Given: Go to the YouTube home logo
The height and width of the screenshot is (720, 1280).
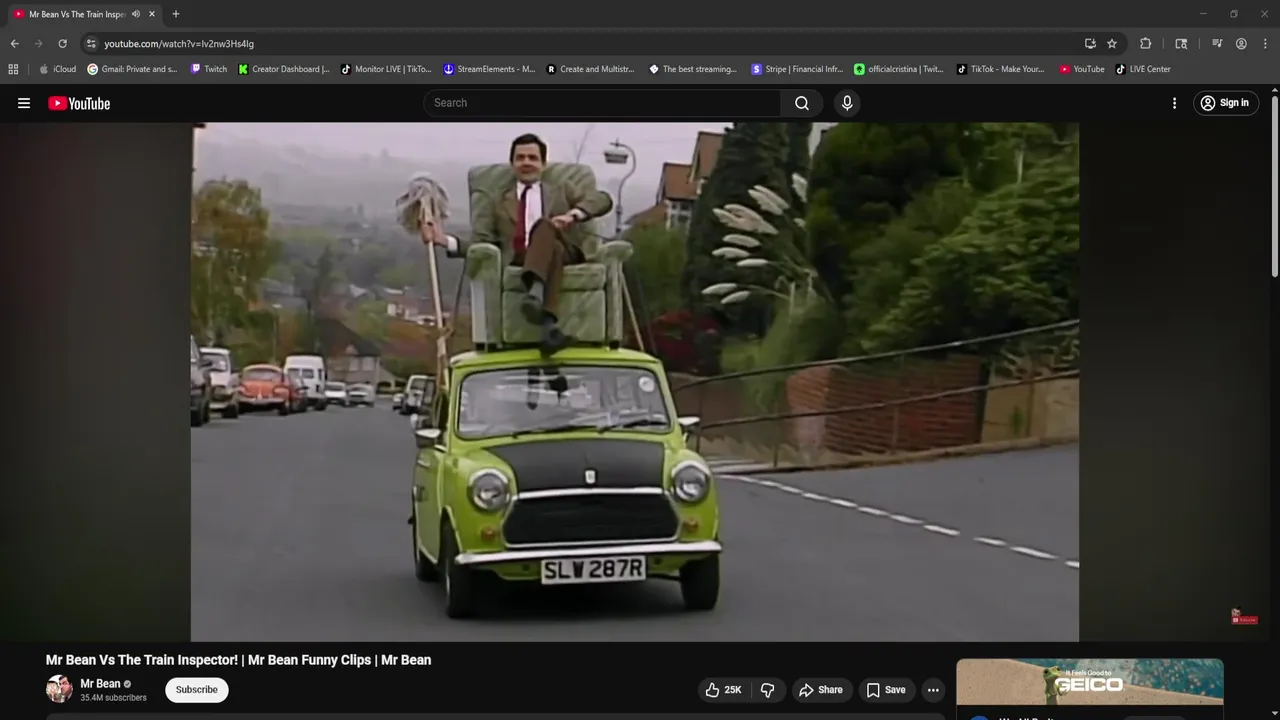Looking at the screenshot, I should pos(79,103).
